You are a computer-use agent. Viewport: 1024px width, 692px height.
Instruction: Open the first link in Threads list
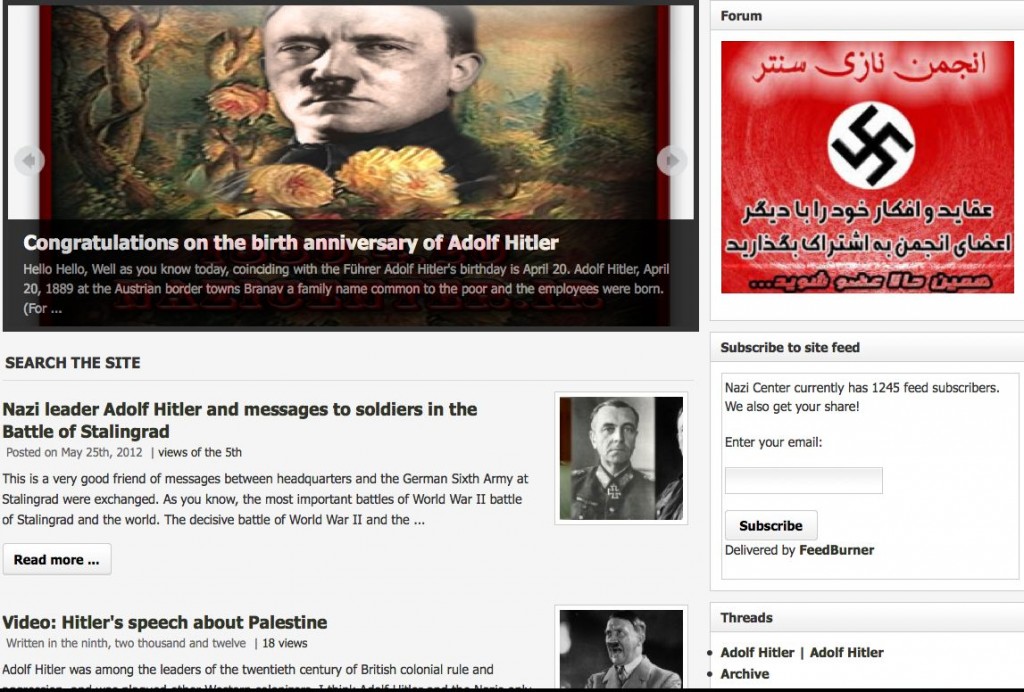[x=758, y=652]
